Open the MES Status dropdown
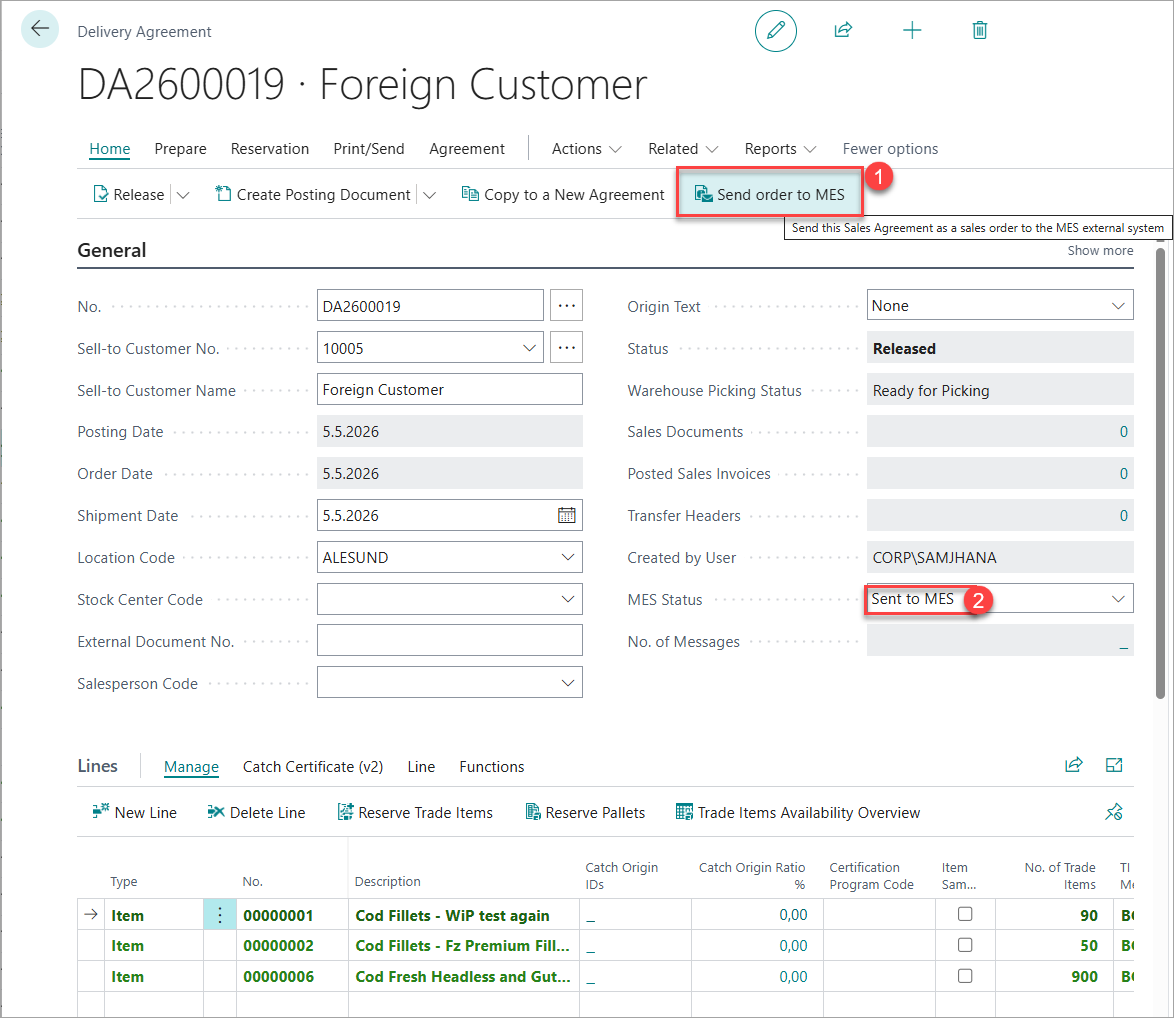This screenshot has height=1018, width=1174. (x=1119, y=599)
